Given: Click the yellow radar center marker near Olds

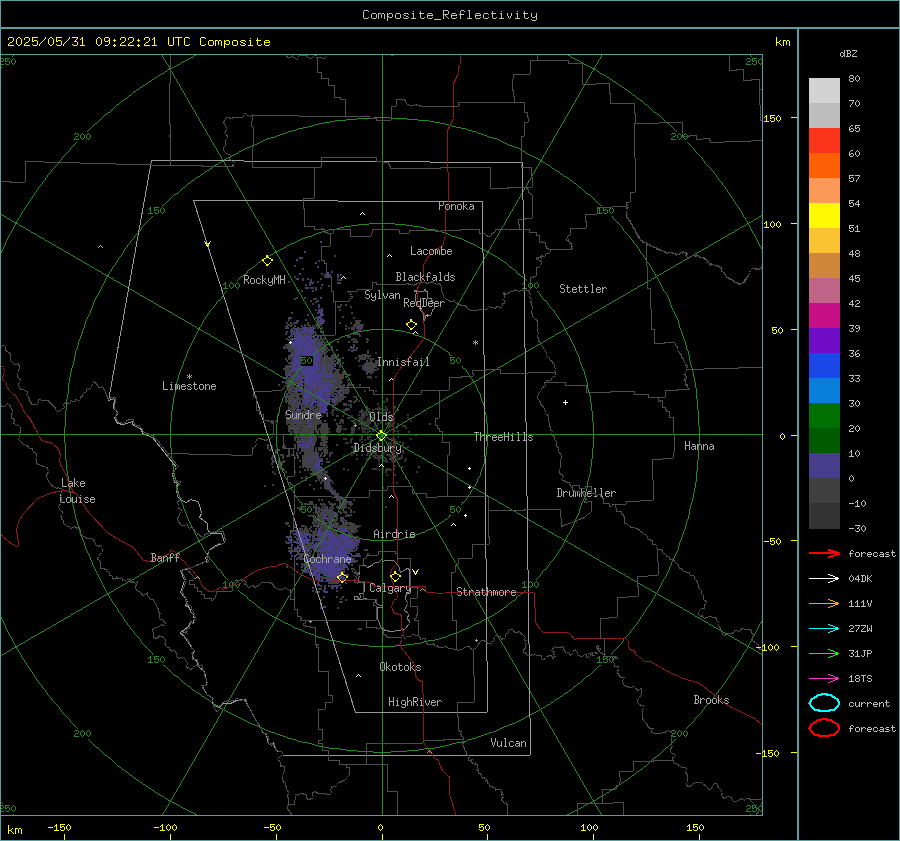Looking at the screenshot, I should tap(381, 436).
